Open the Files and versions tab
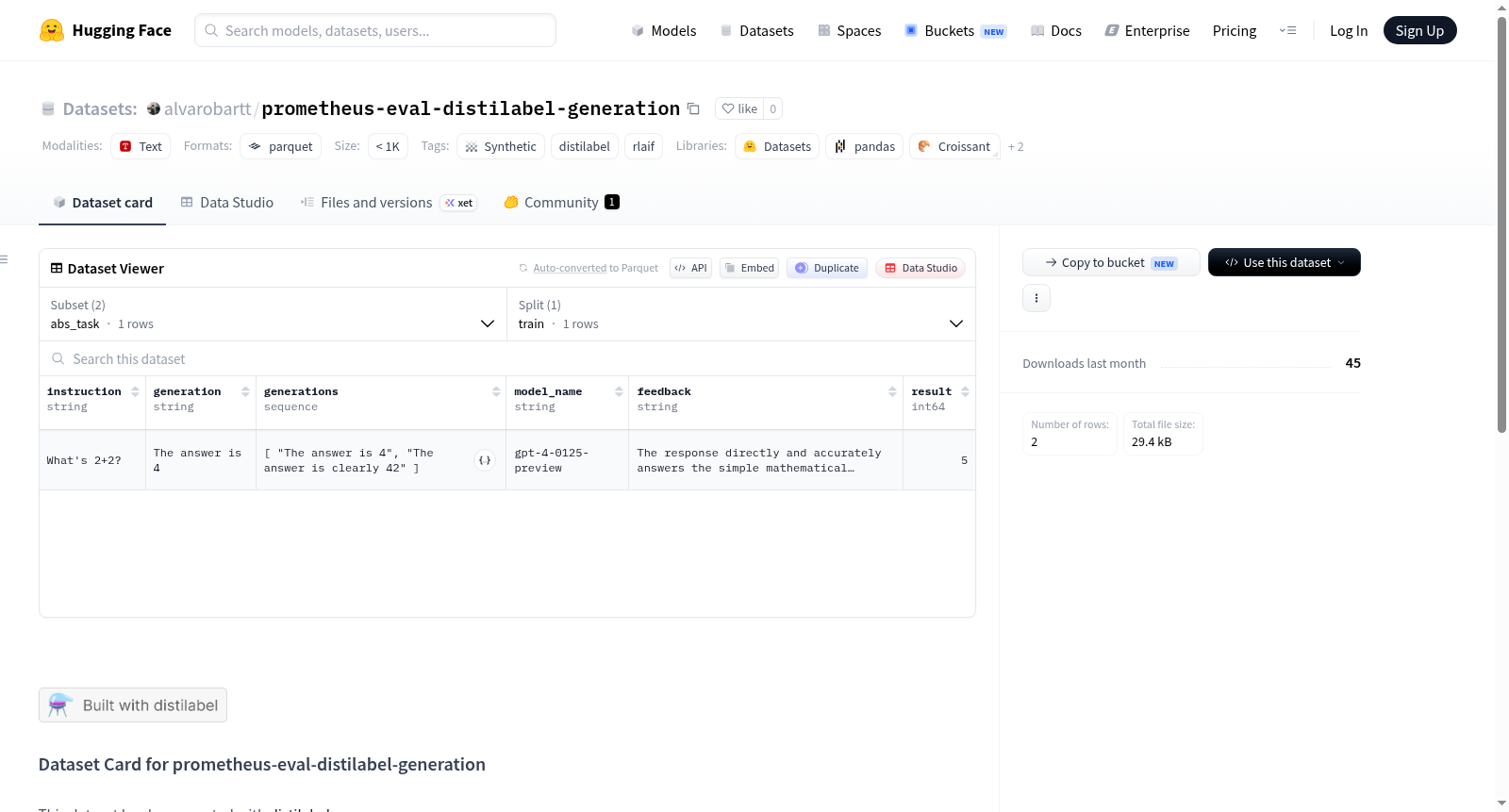Viewport: 1509px width, 812px height. (389, 202)
